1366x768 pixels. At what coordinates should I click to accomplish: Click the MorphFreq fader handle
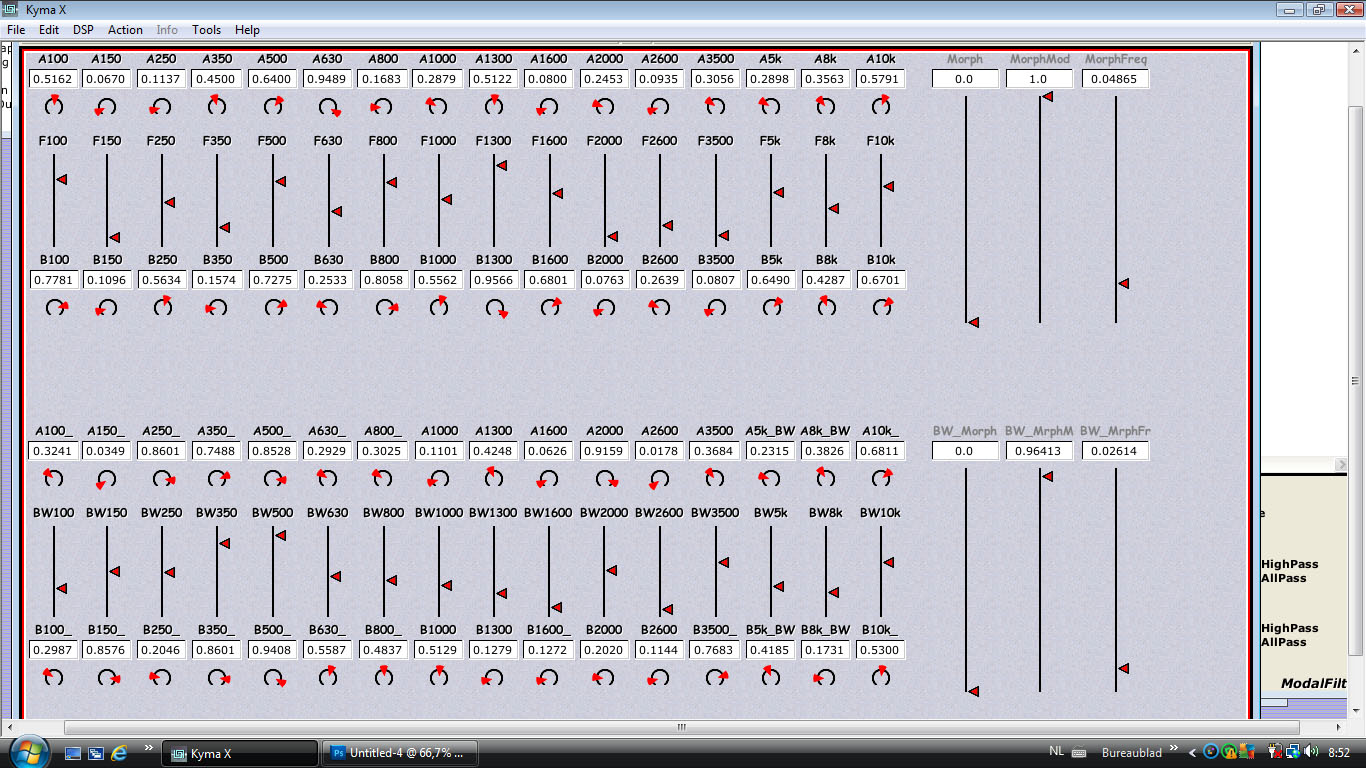(1123, 284)
